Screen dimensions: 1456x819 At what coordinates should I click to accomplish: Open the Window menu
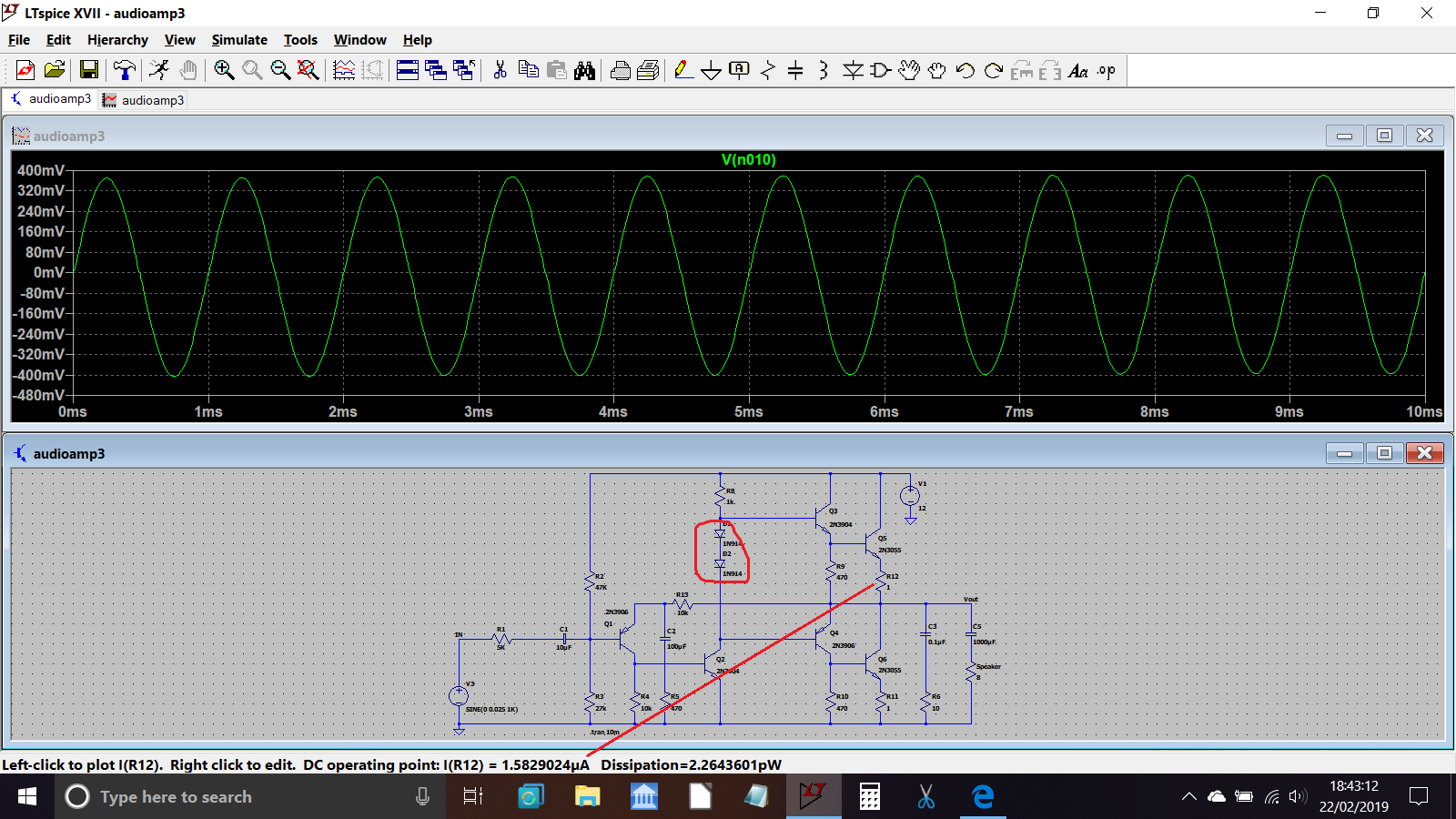pos(359,40)
